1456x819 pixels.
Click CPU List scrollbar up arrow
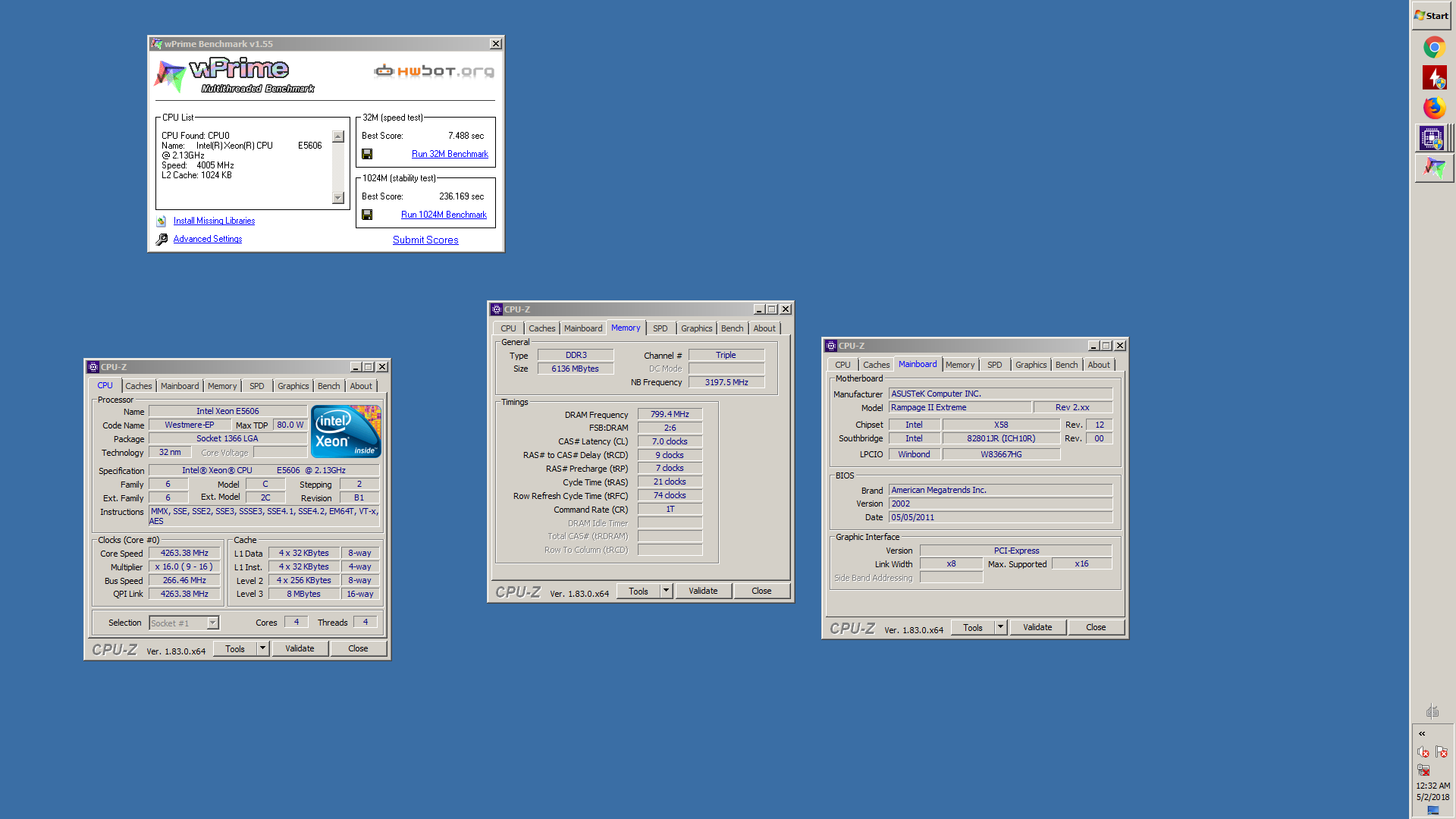point(338,136)
